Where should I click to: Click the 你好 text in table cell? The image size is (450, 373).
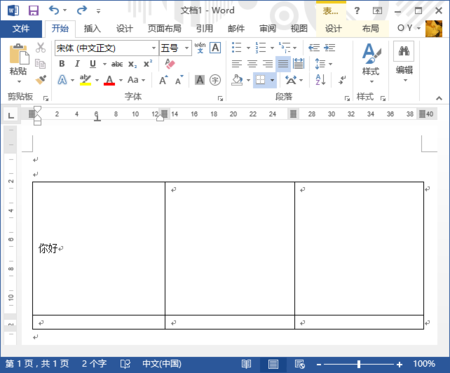click(x=48, y=248)
